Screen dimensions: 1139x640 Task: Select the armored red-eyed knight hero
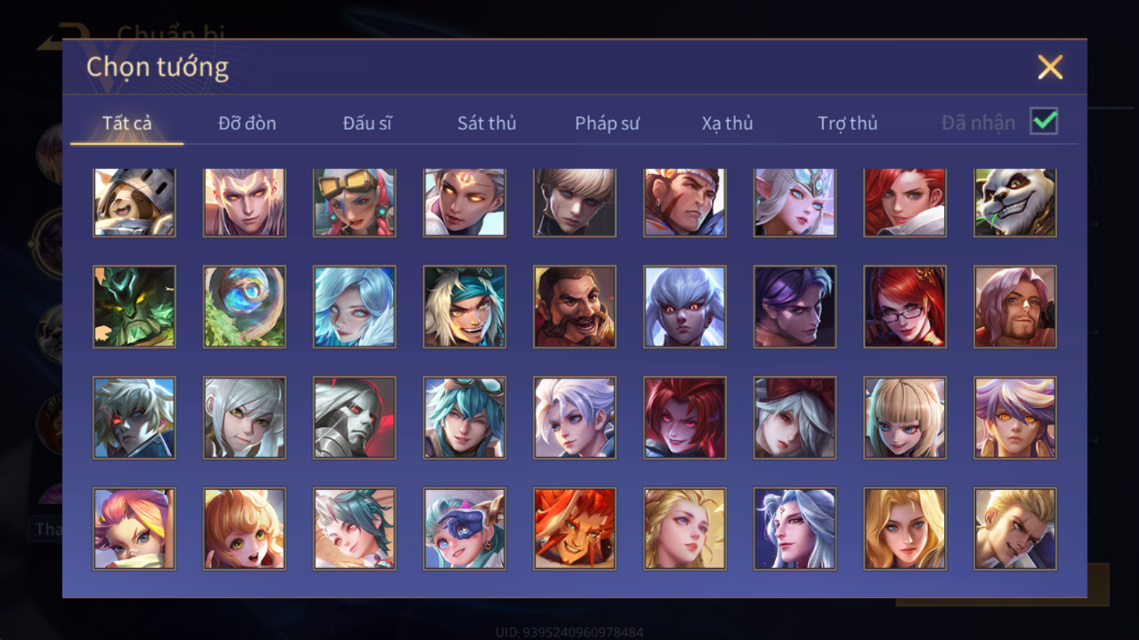[354, 418]
